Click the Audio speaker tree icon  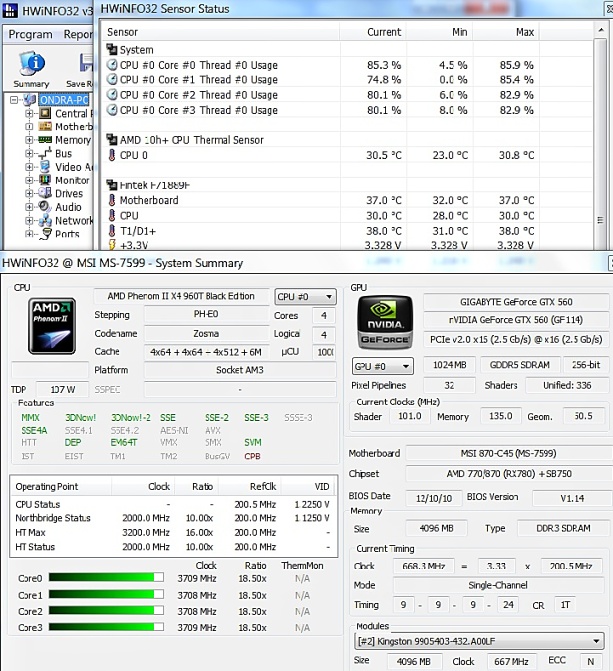tap(45, 207)
